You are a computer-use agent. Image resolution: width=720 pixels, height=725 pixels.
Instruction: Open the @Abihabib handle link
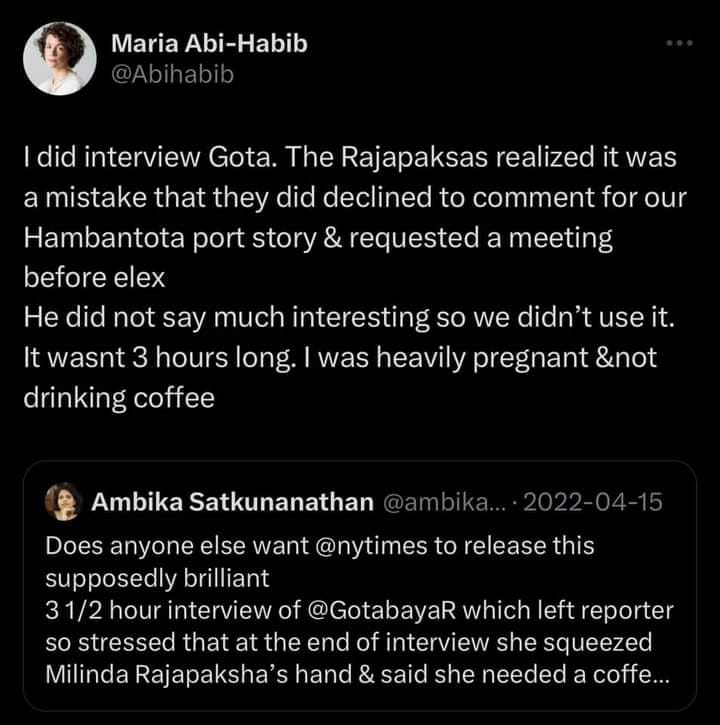click(x=172, y=75)
